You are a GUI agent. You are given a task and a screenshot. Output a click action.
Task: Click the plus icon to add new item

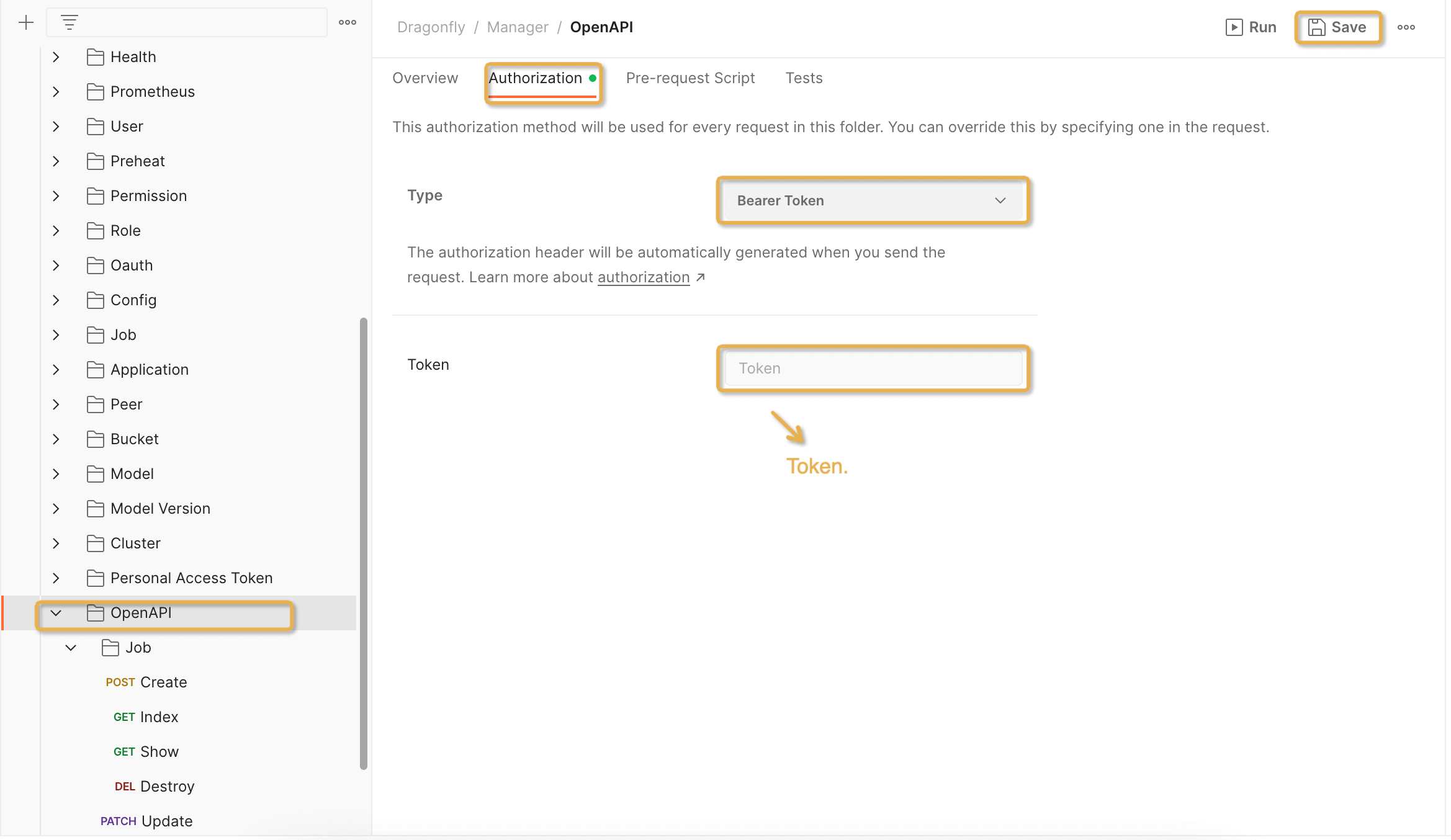[26, 23]
